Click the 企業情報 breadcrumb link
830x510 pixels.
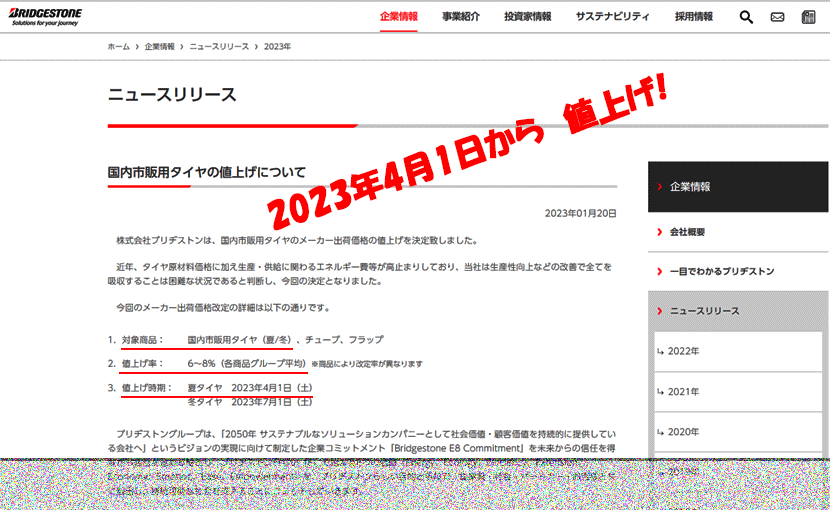[x=159, y=47]
